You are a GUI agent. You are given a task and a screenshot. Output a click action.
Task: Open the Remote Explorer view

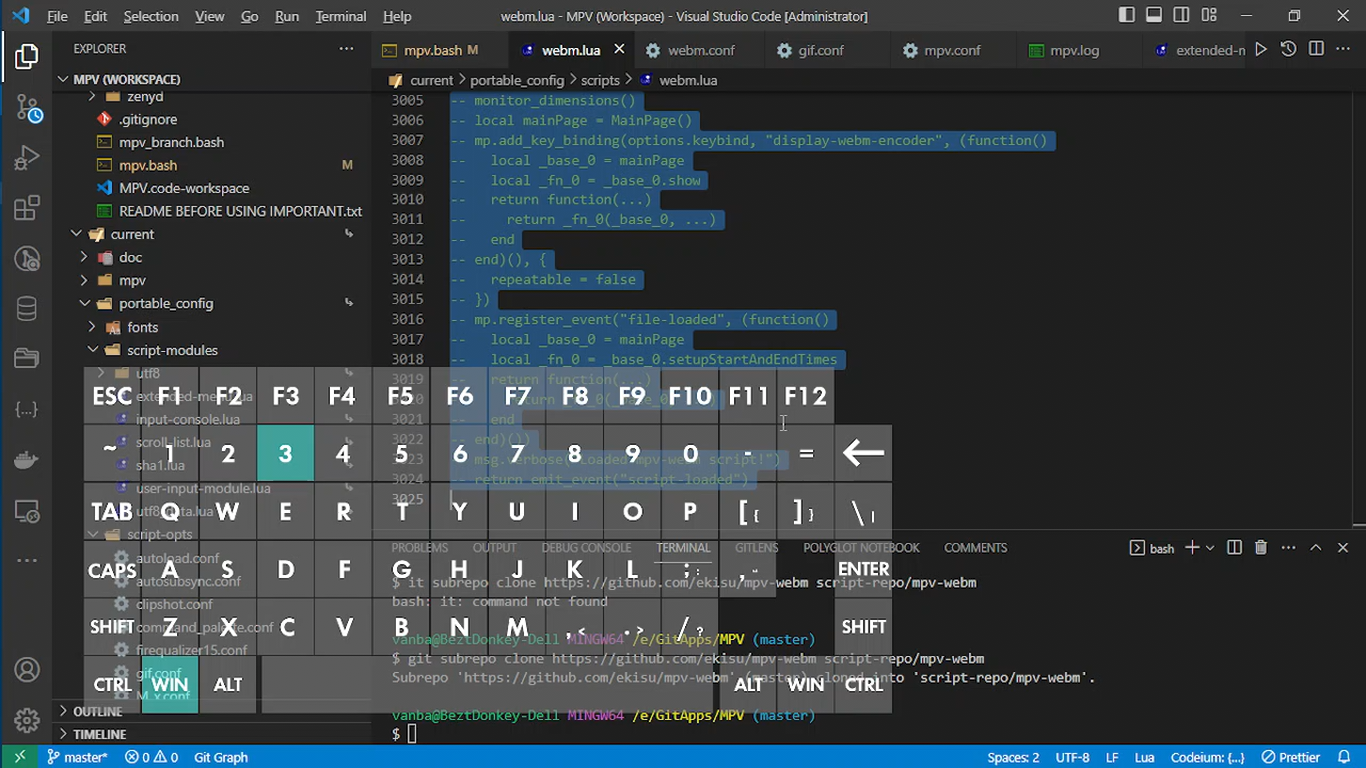tap(27, 511)
